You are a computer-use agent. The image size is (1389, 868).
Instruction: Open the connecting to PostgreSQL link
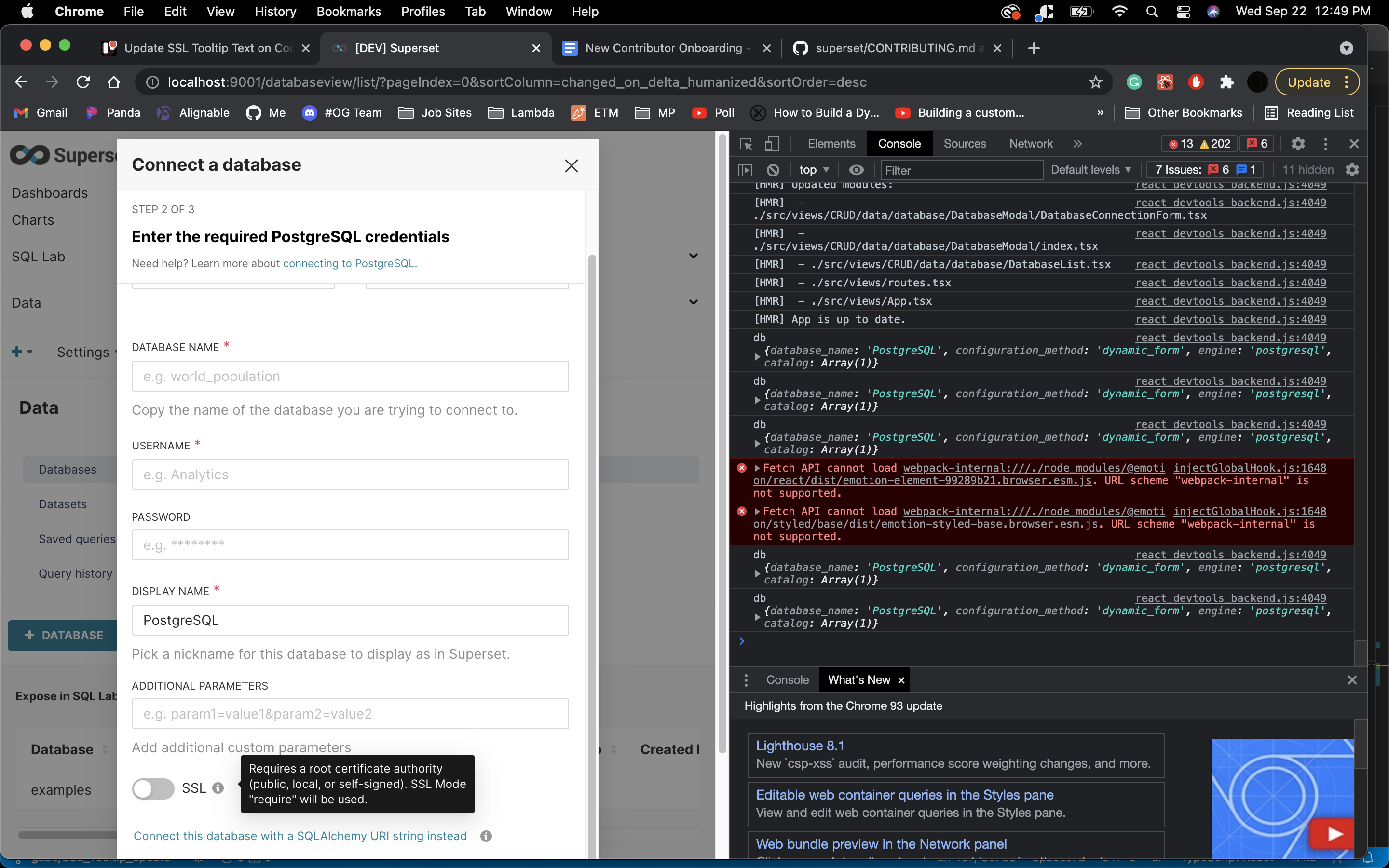tap(349, 263)
